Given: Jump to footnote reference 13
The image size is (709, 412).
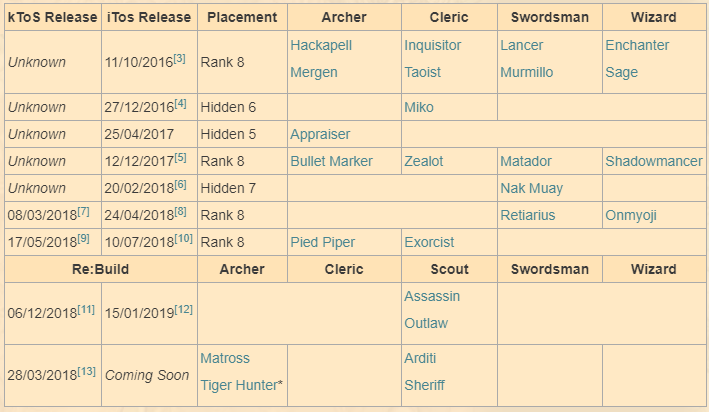Looking at the screenshot, I should pyautogui.click(x=87, y=371).
